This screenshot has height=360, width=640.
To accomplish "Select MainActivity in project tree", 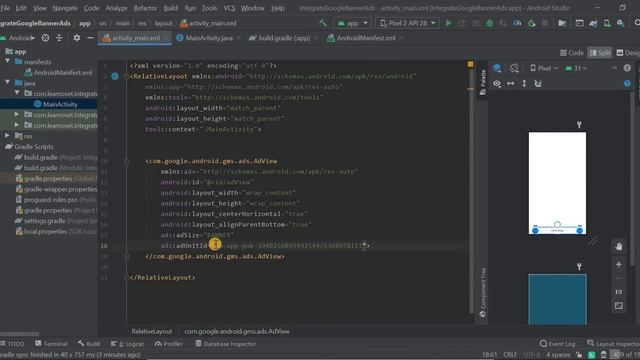I will click(56, 104).
